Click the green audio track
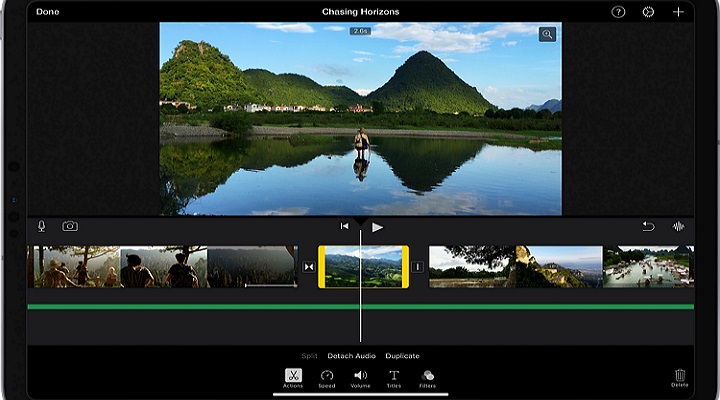This screenshot has width=720, height=400. click(x=360, y=306)
